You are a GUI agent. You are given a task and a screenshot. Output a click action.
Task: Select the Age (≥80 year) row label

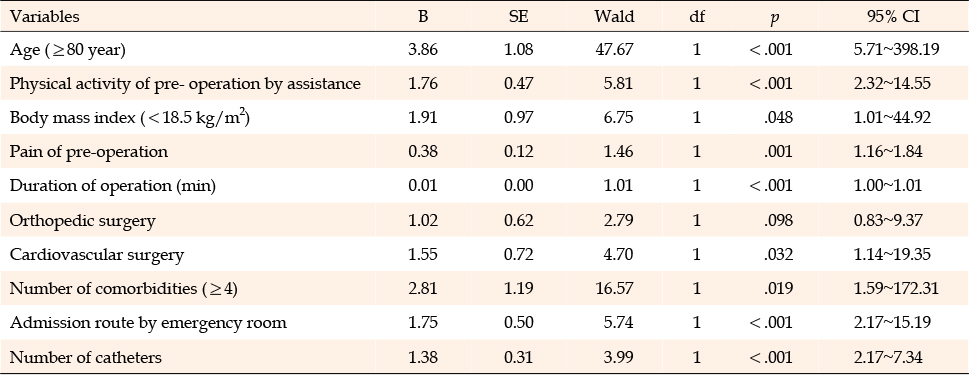(67, 50)
